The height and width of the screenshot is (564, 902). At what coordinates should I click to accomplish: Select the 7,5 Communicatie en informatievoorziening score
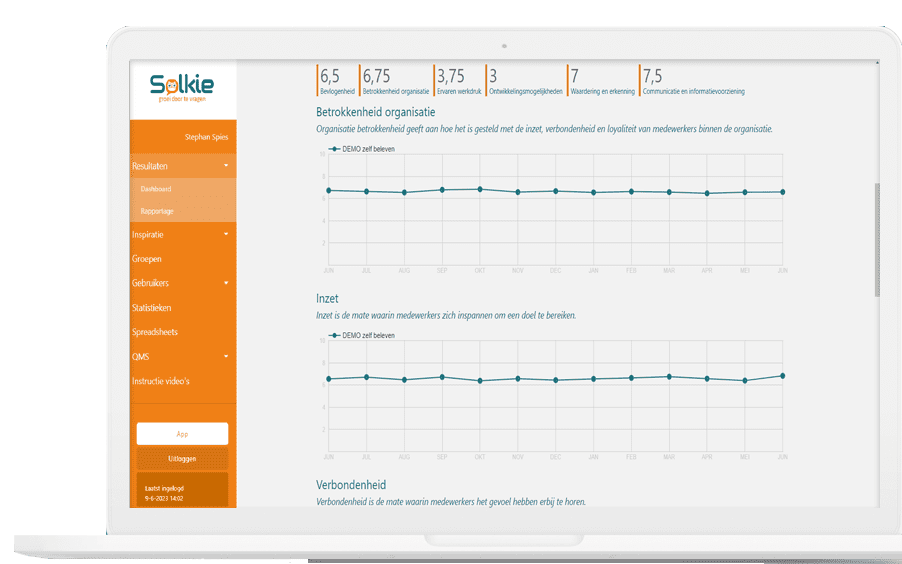click(693, 81)
